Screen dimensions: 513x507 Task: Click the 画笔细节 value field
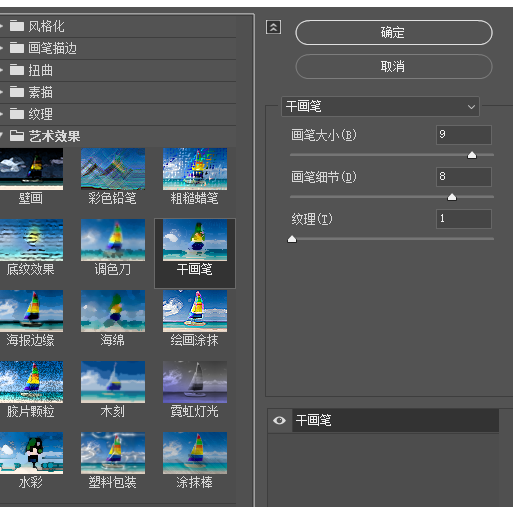464,177
